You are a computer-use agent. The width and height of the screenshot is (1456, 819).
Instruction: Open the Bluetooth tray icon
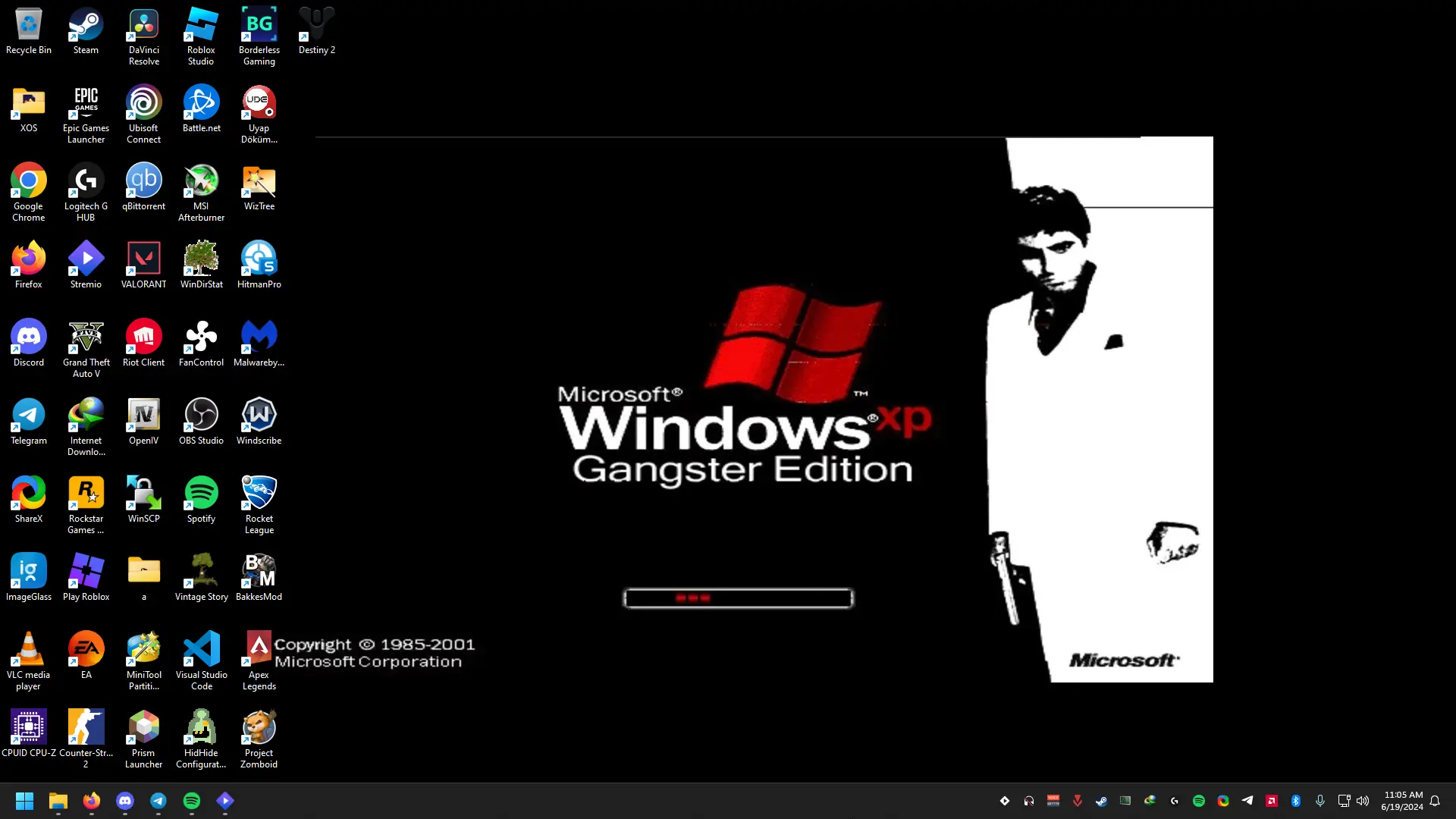tap(1296, 801)
